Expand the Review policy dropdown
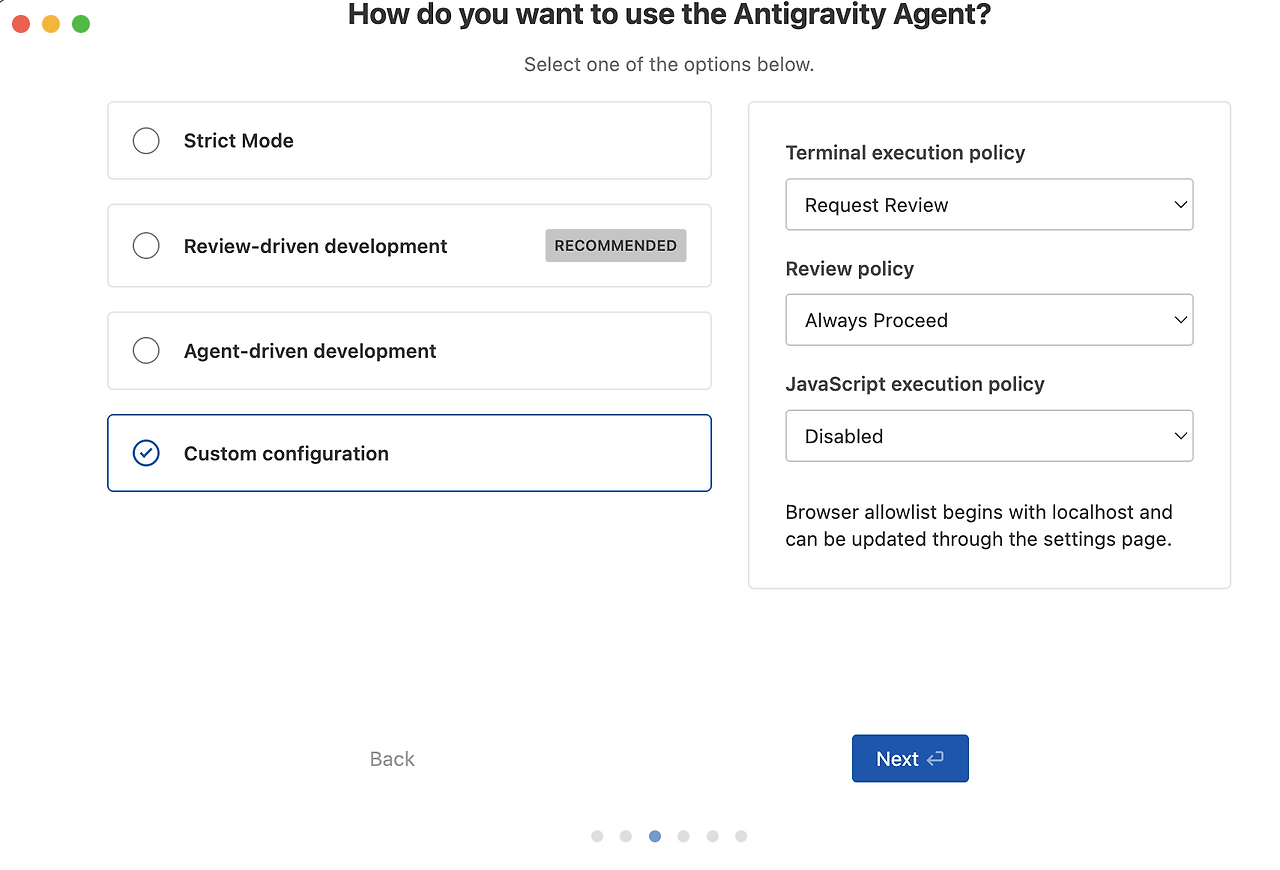The height and width of the screenshot is (870, 1280). pos(989,320)
